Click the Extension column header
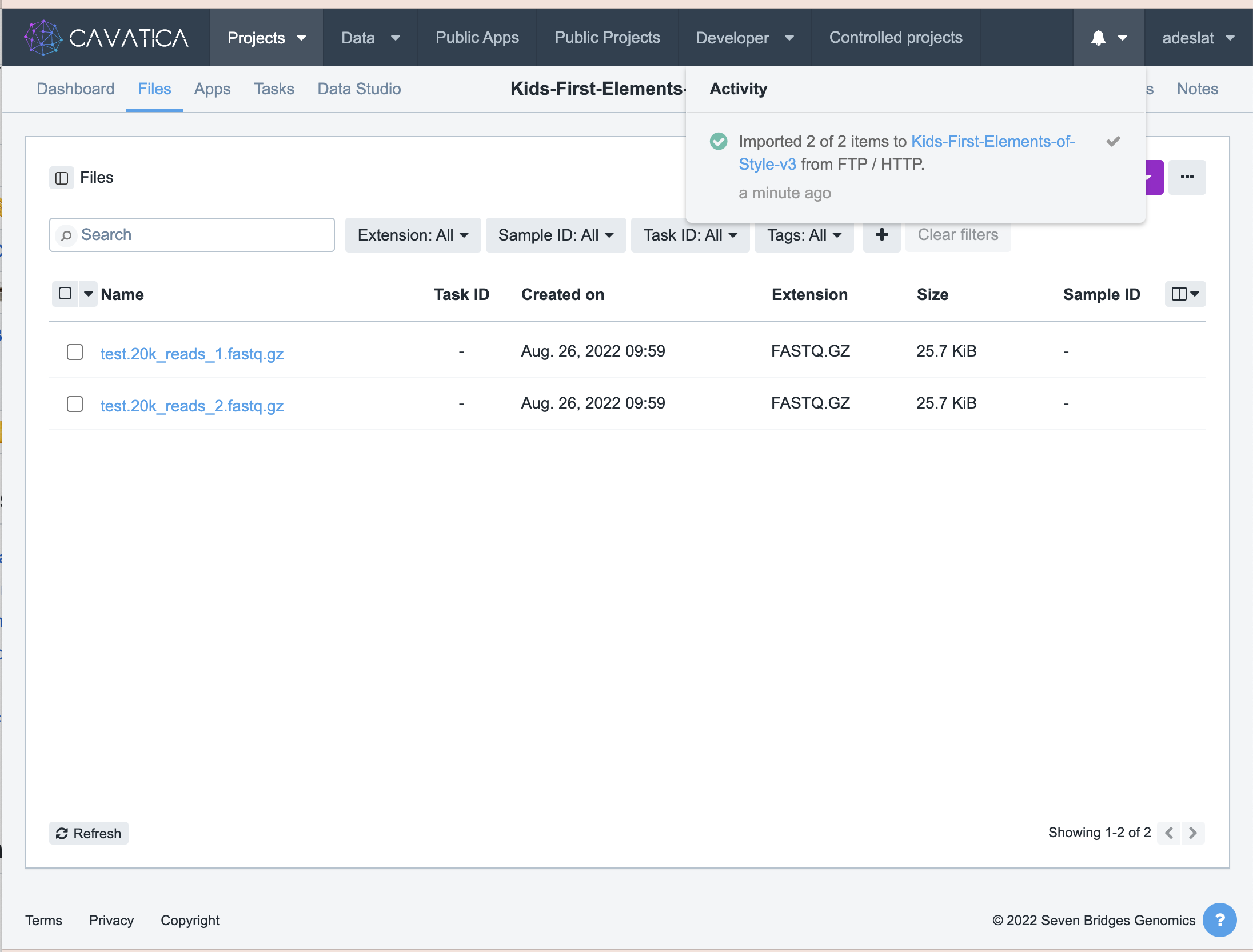The image size is (1253, 952). [x=809, y=294]
